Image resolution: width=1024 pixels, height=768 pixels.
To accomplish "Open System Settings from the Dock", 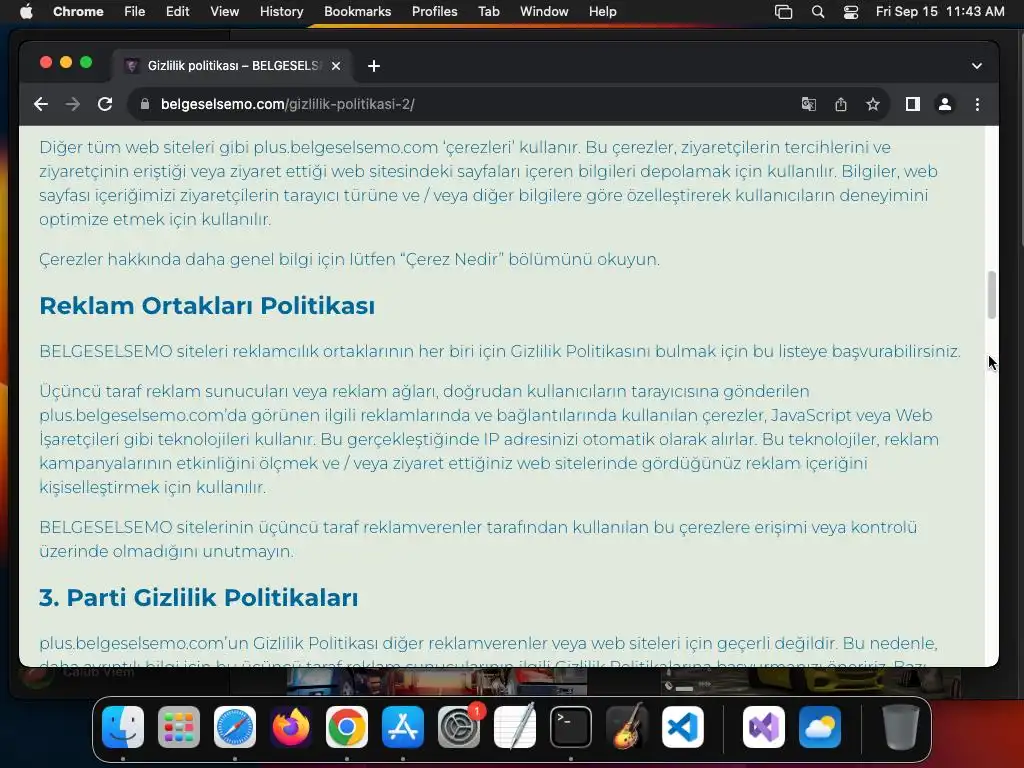I will [458, 727].
